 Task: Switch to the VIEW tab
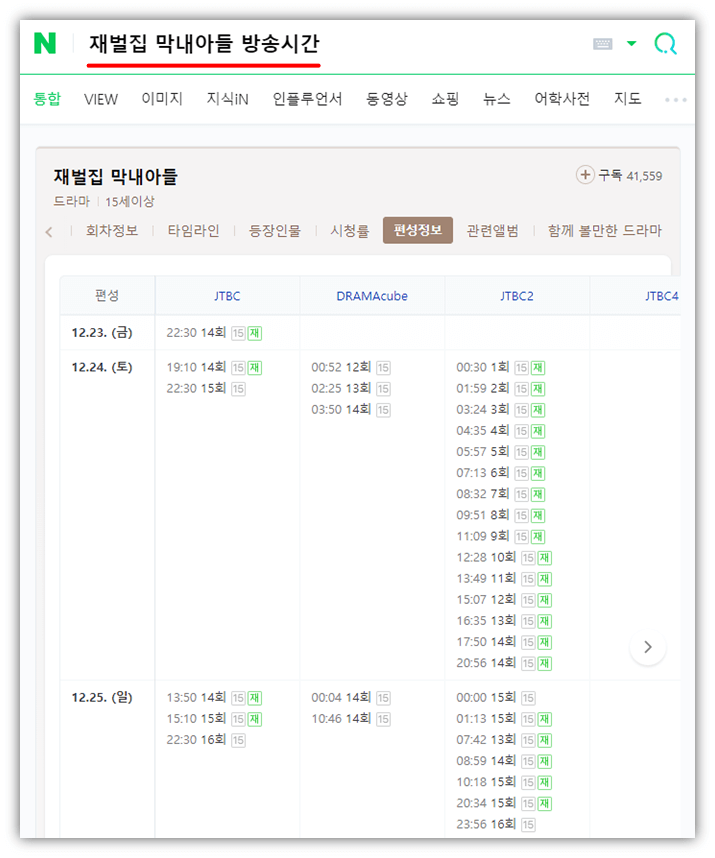[x=101, y=99]
